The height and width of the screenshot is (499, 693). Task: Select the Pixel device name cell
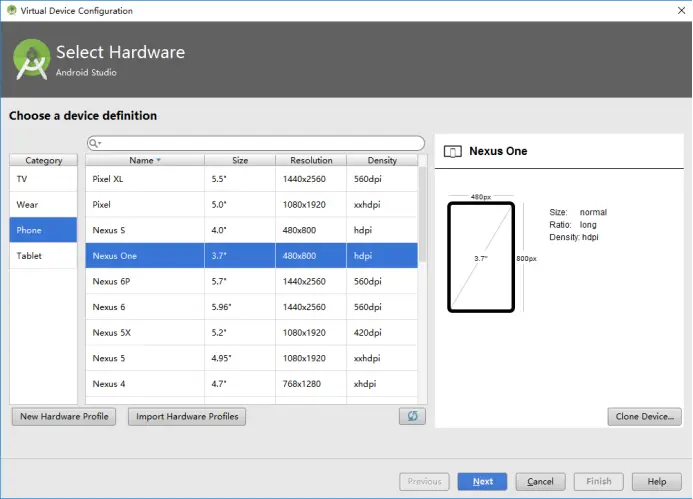pyautogui.click(x=145, y=205)
